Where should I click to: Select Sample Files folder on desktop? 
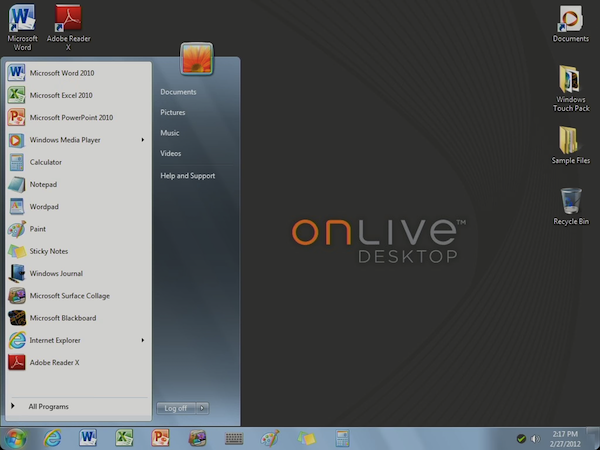(x=571, y=145)
